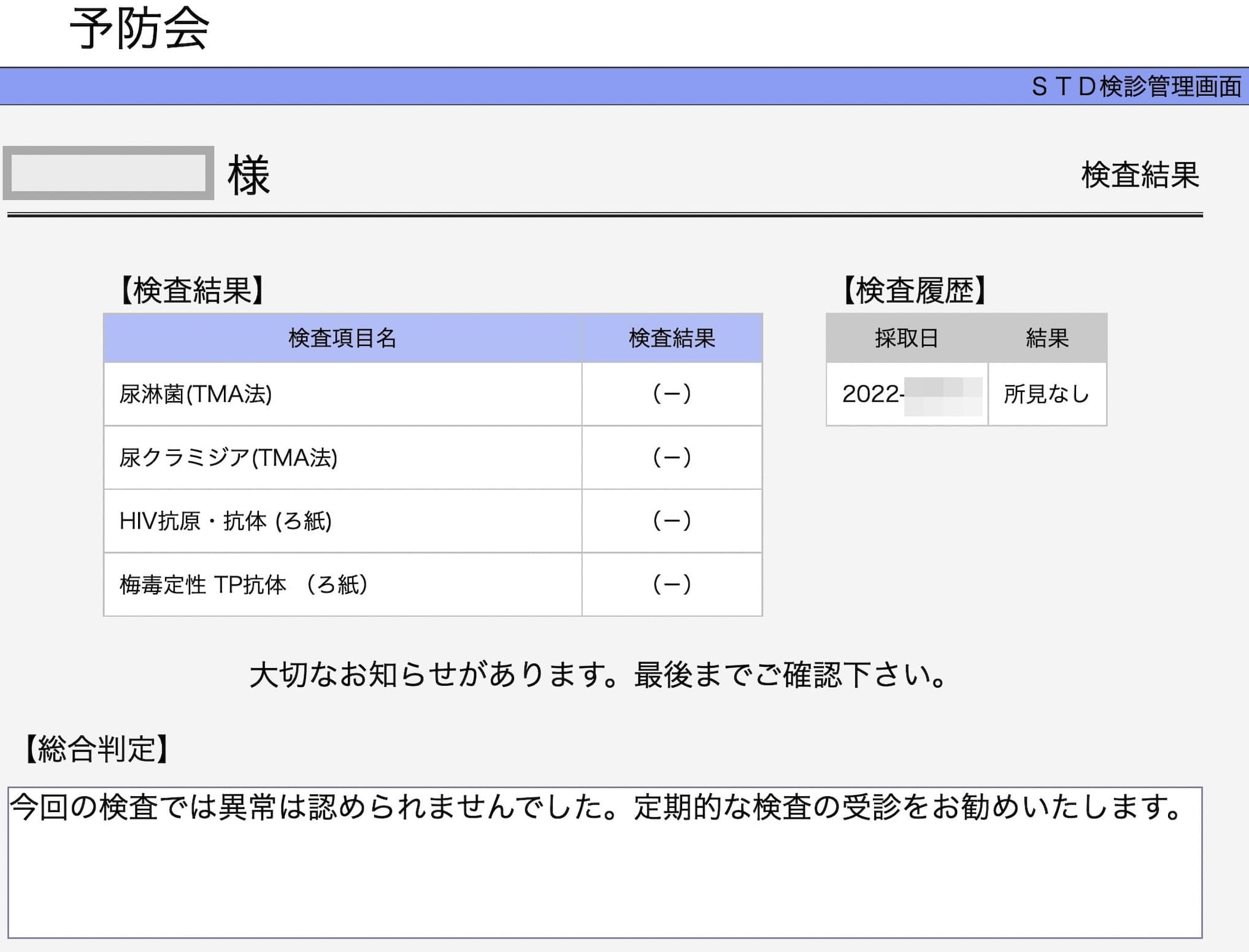The width and height of the screenshot is (1249, 952).
Task: Click the 所見なし history result
Action: point(1047,394)
